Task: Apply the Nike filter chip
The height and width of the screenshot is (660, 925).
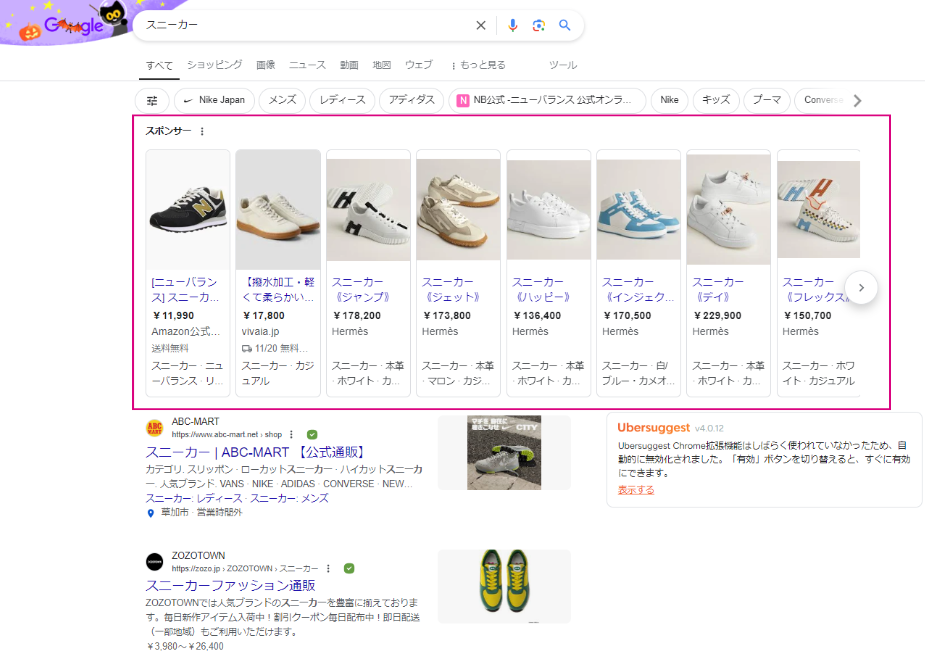Action: click(x=669, y=100)
